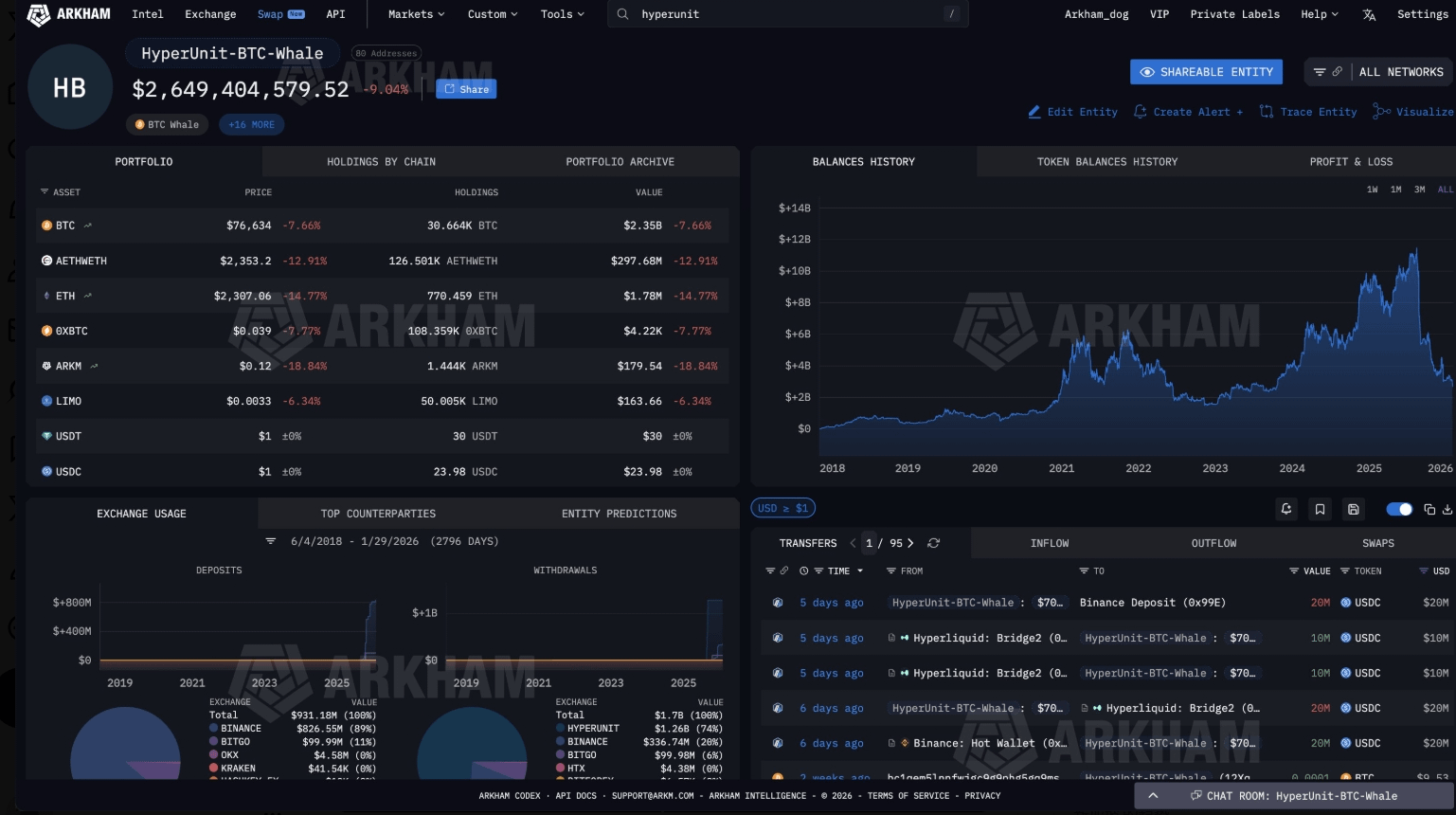Viewport: 1456px width, 815px height.
Task: Click the Edit Entity link
Action: pyautogui.click(x=1072, y=112)
